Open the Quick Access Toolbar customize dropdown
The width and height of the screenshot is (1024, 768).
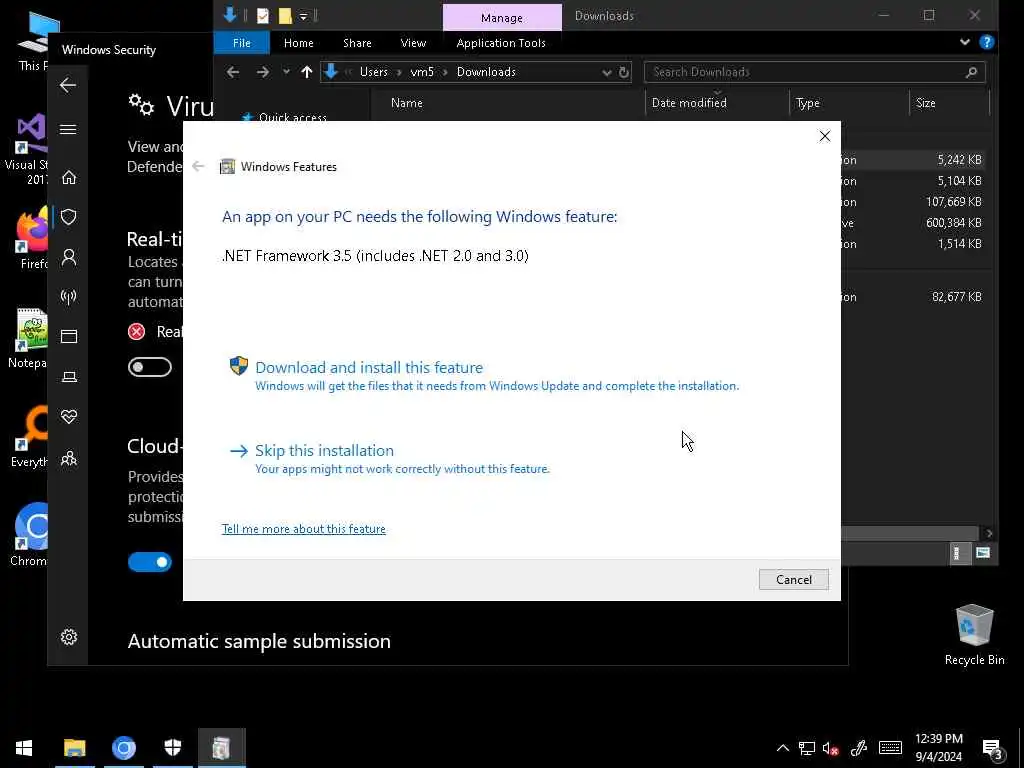pyautogui.click(x=304, y=16)
